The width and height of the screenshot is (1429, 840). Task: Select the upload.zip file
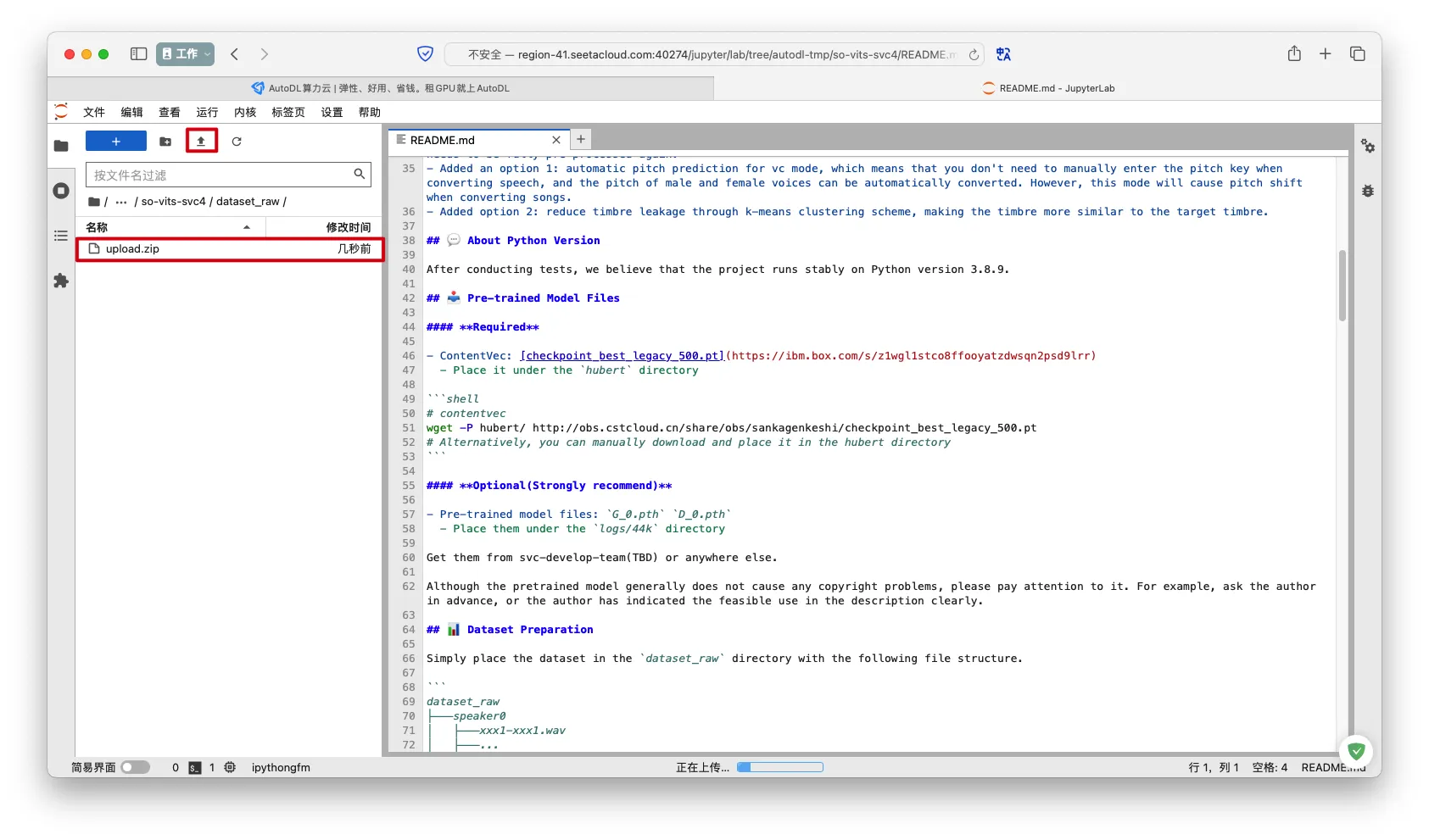230,249
